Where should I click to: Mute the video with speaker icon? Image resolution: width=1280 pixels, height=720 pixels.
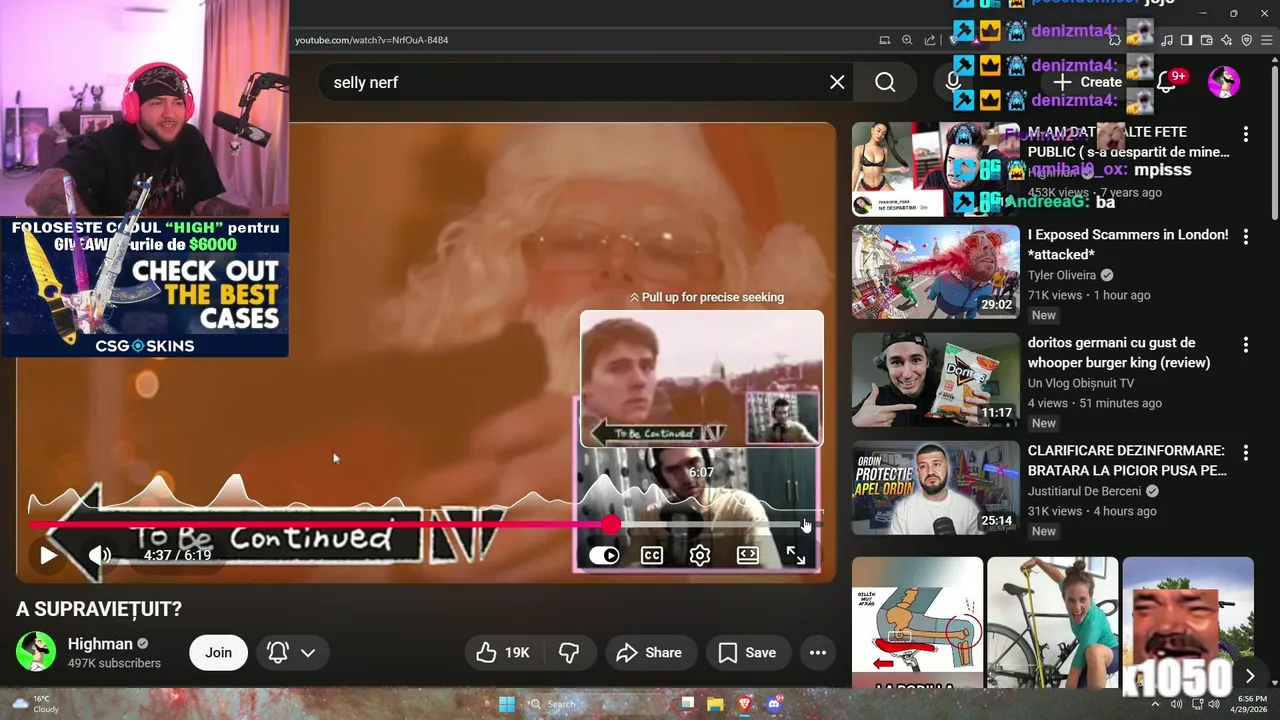pyautogui.click(x=100, y=555)
